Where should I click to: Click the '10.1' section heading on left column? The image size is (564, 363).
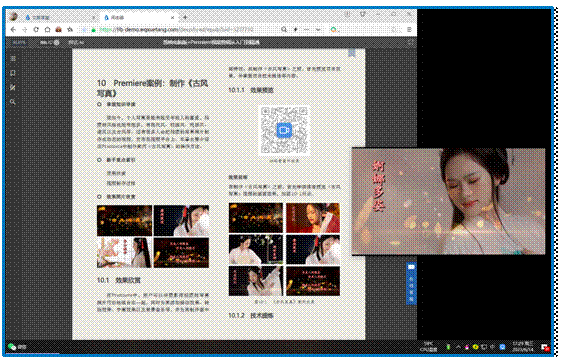pyautogui.click(x=119, y=280)
